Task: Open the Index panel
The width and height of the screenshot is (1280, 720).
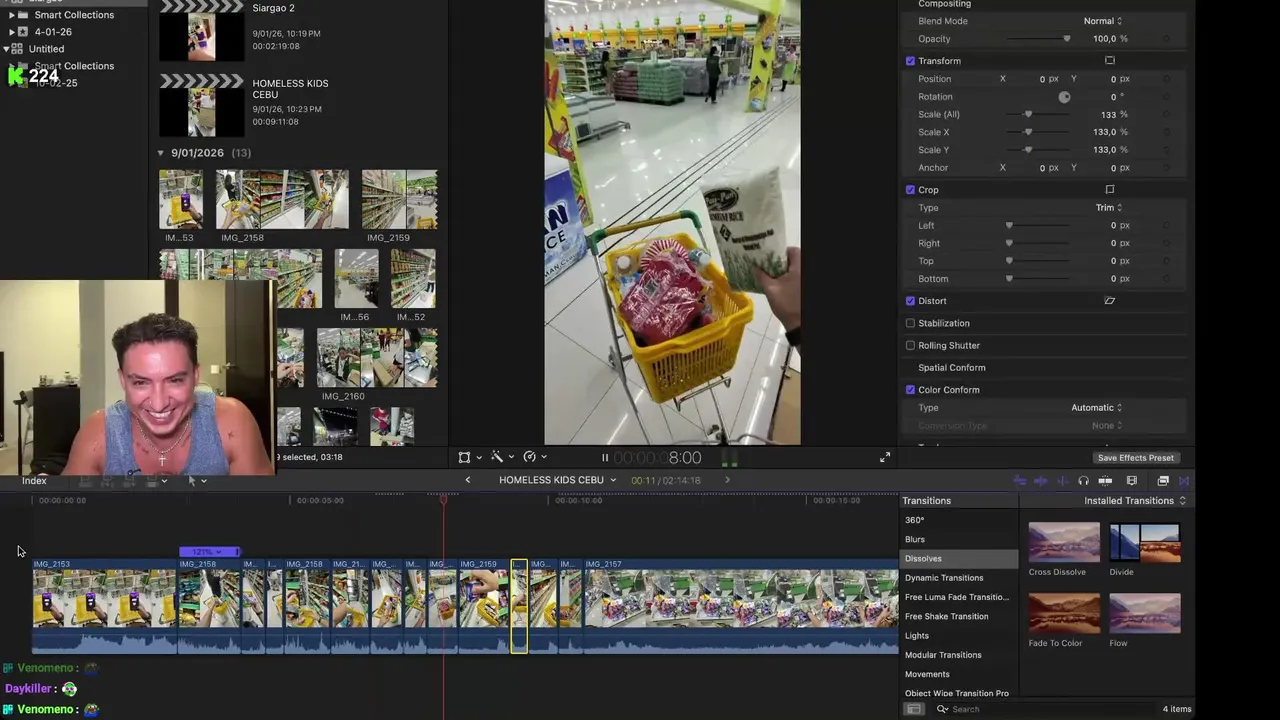Action: [34, 481]
